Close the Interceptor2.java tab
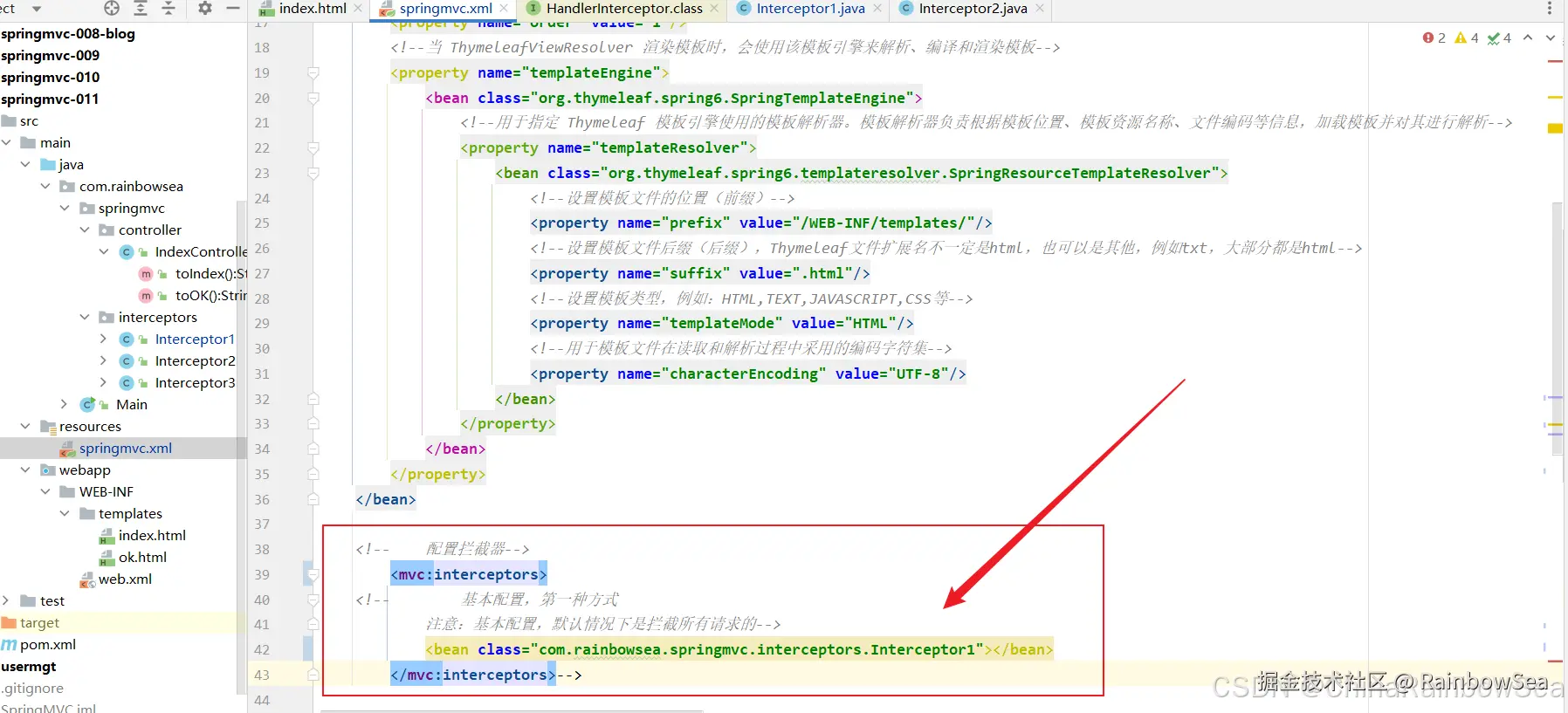 pyautogui.click(x=1040, y=9)
